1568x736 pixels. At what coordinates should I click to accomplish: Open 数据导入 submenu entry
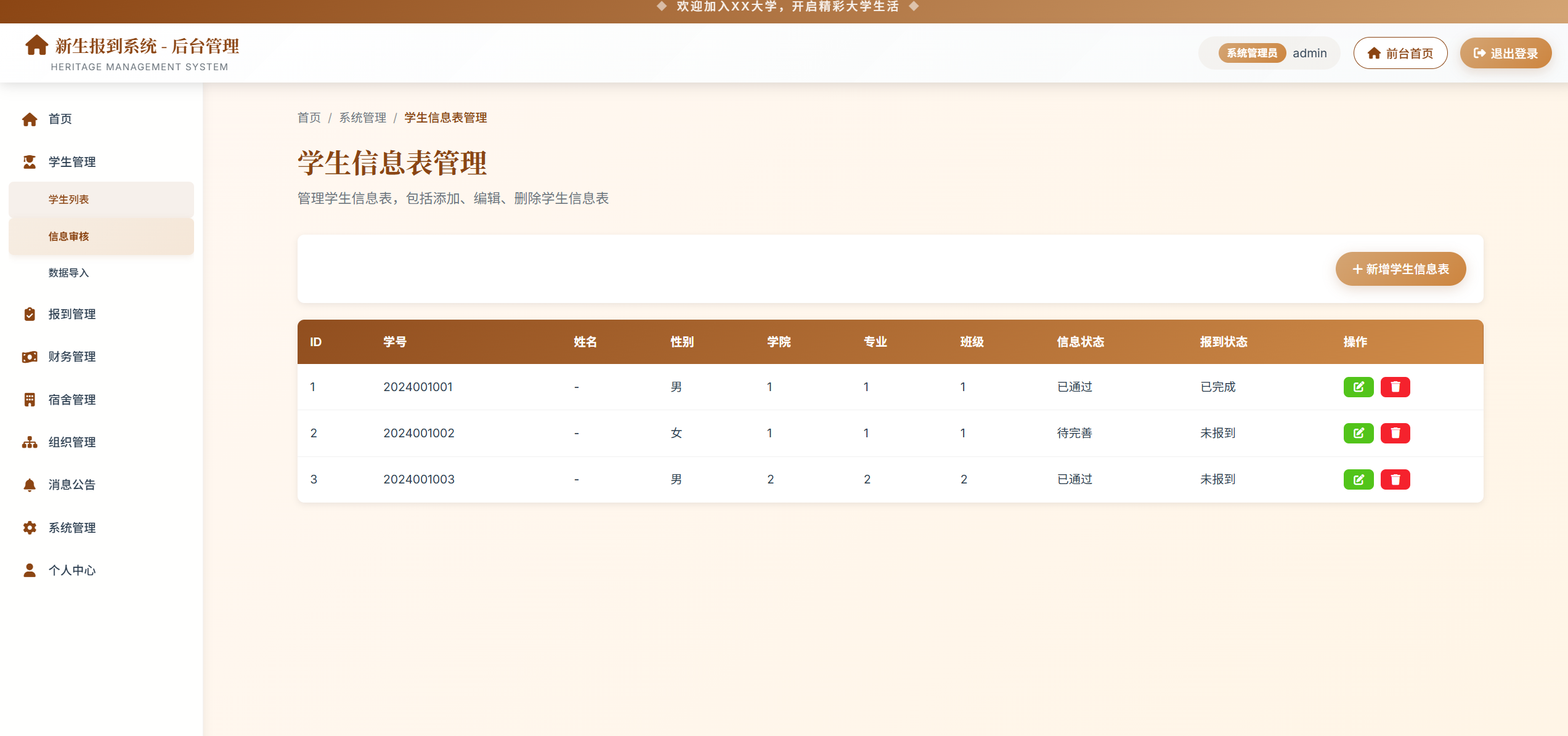click(x=69, y=273)
